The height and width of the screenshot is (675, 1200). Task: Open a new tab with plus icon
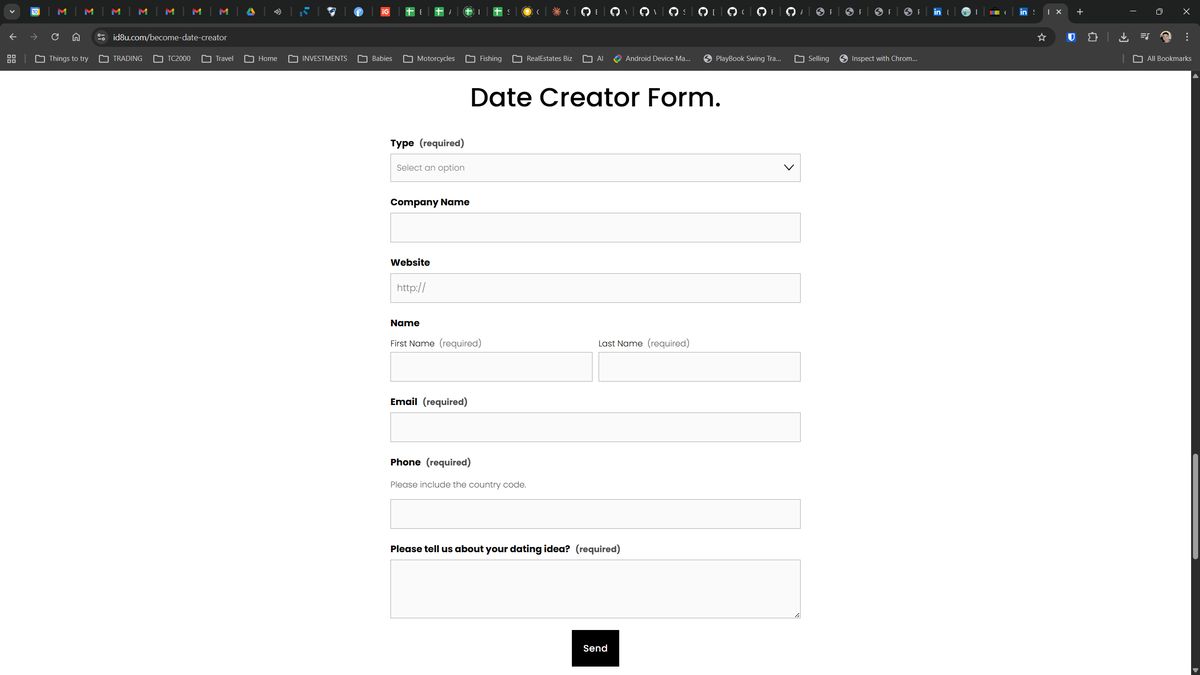coord(1080,12)
